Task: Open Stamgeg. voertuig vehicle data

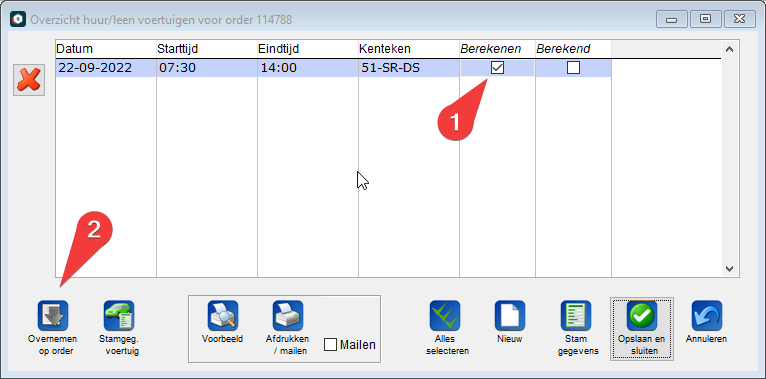Action: [119, 316]
